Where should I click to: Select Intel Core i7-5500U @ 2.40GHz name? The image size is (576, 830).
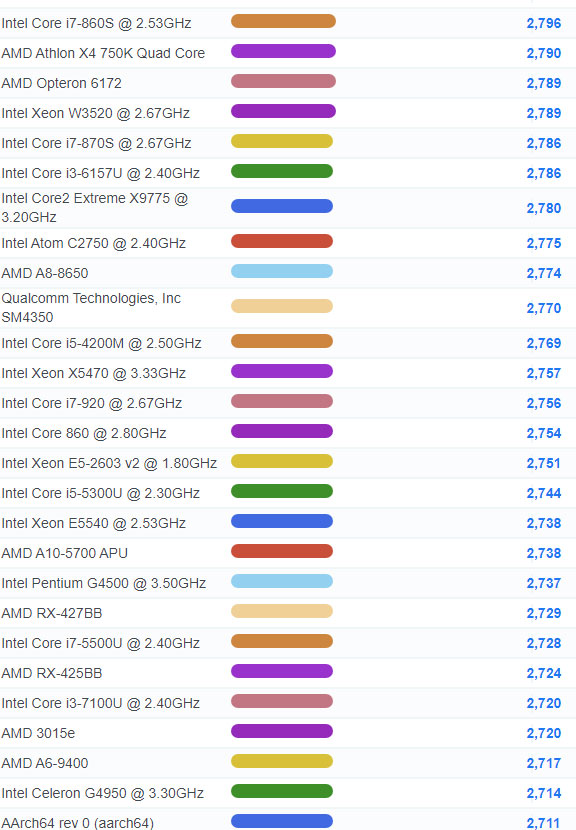pos(101,643)
